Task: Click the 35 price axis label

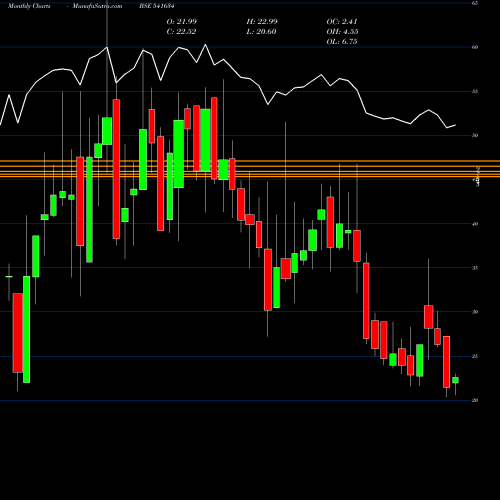Action: (x=475, y=268)
